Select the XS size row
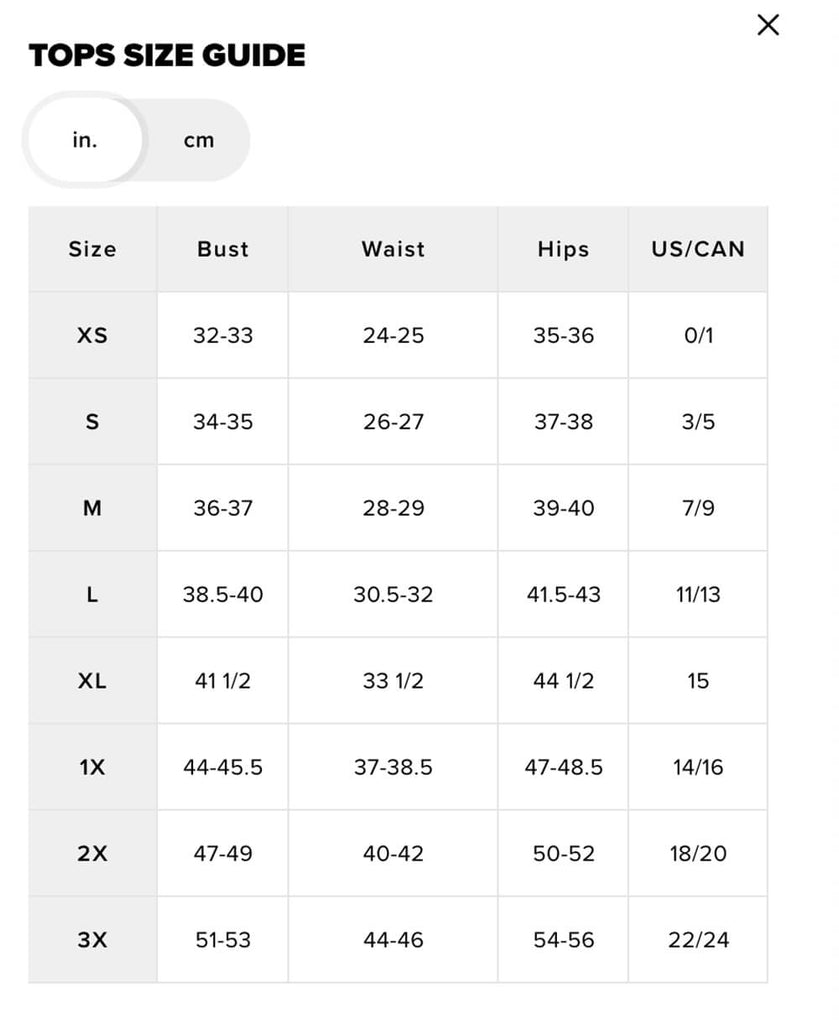Viewport: 839px width, 1024px height. (x=92, y=335)
